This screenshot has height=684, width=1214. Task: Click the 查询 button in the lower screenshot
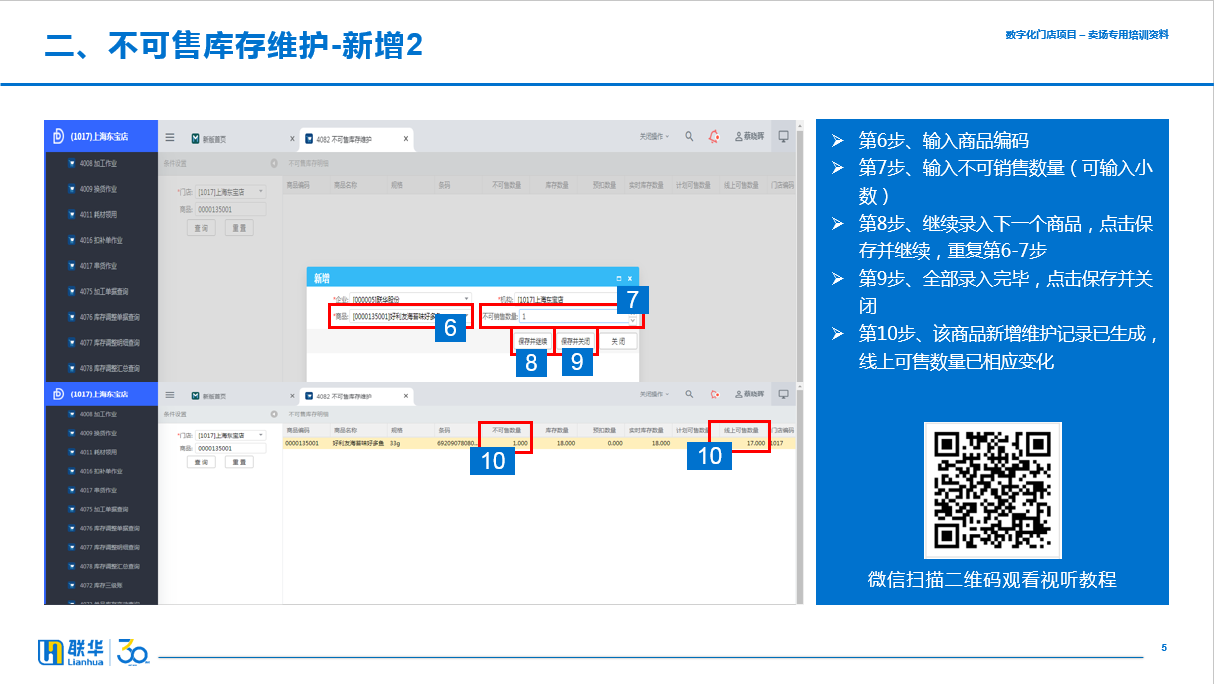tap(201, 462)
